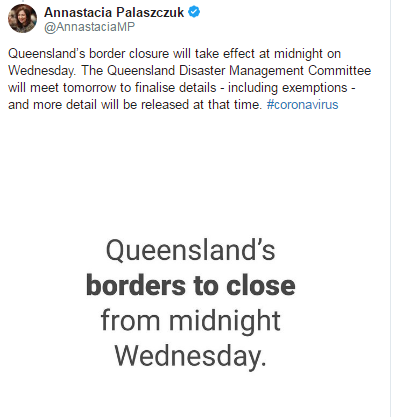
Task: Click 'from midnight' line in the image
Action: click(x=190, y=321)
